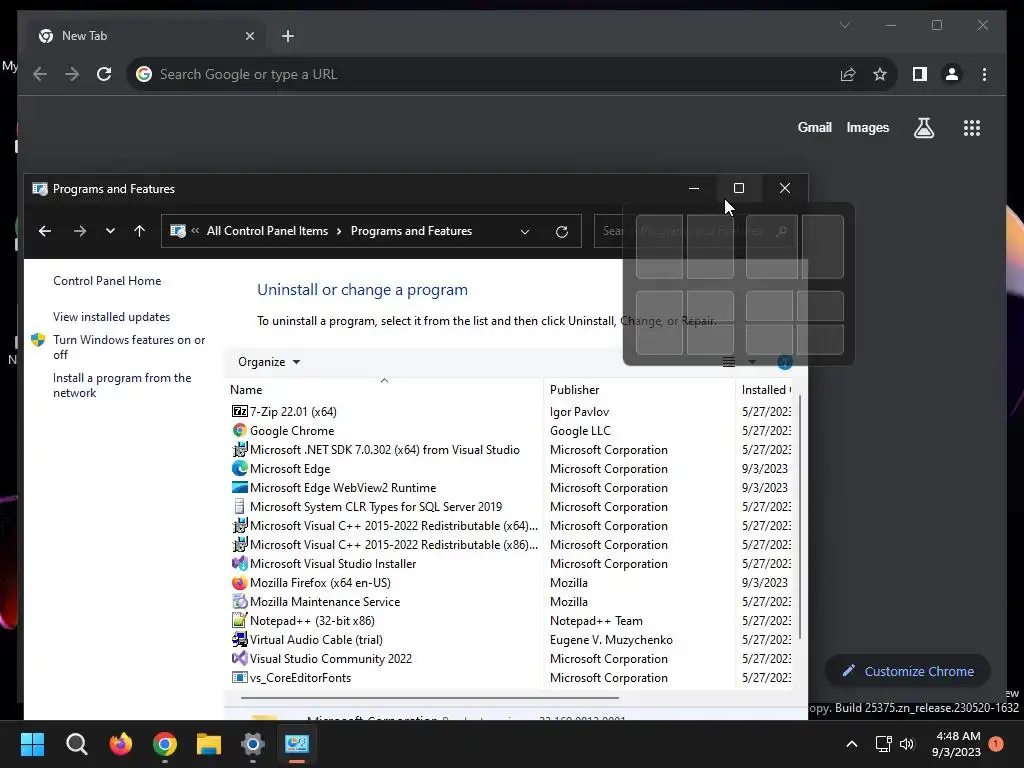Screen dimensions: 1024x768
Task: Sort by Installed On column header
Action: tap(765, 390)
